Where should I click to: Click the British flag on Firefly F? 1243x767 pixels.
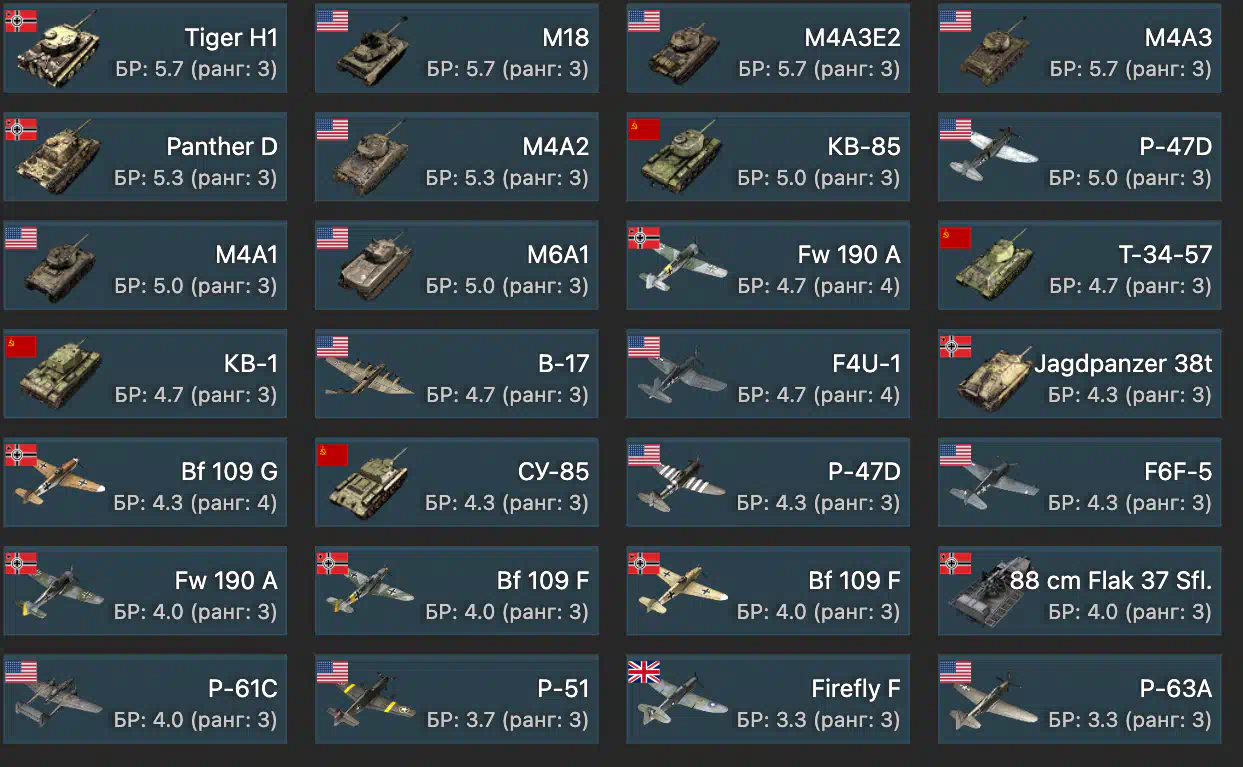[x=644, y=672]
